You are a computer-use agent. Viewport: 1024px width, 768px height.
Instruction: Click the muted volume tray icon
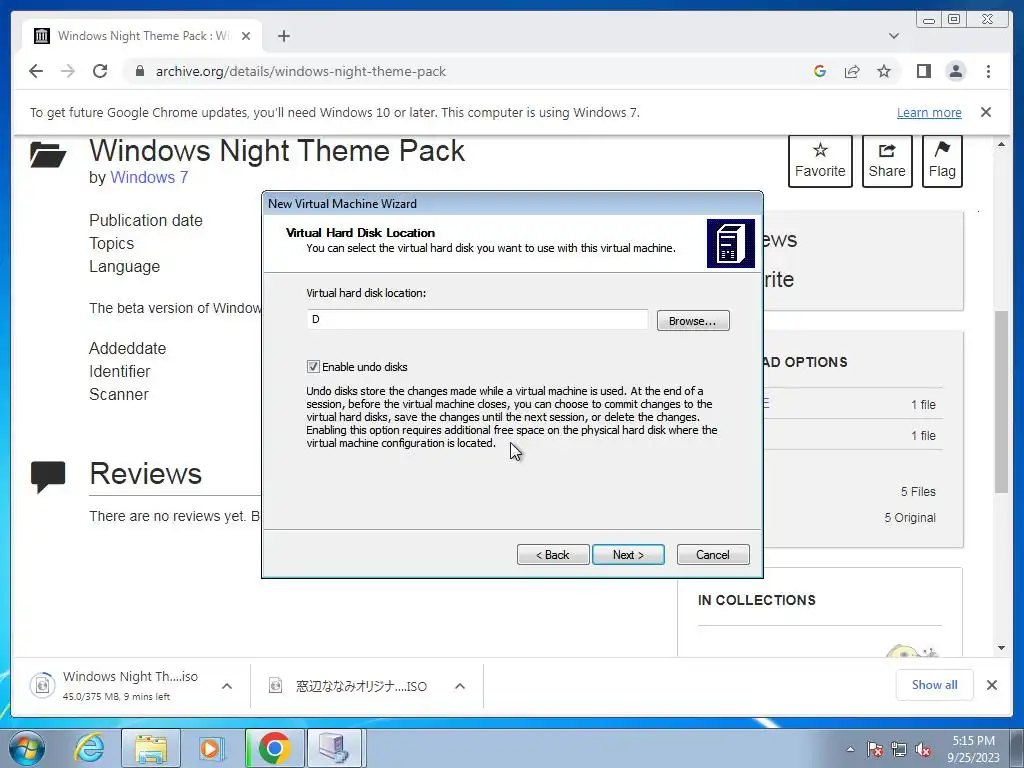[x=923, y=749]
